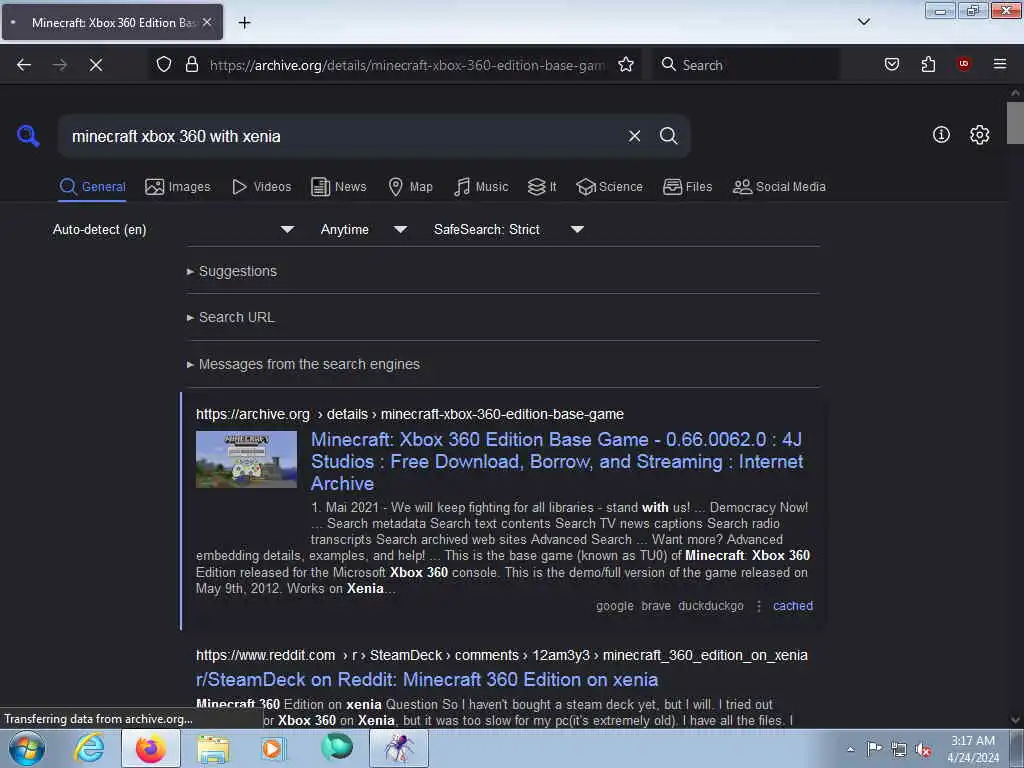Select the General search tab

point(92,187)
